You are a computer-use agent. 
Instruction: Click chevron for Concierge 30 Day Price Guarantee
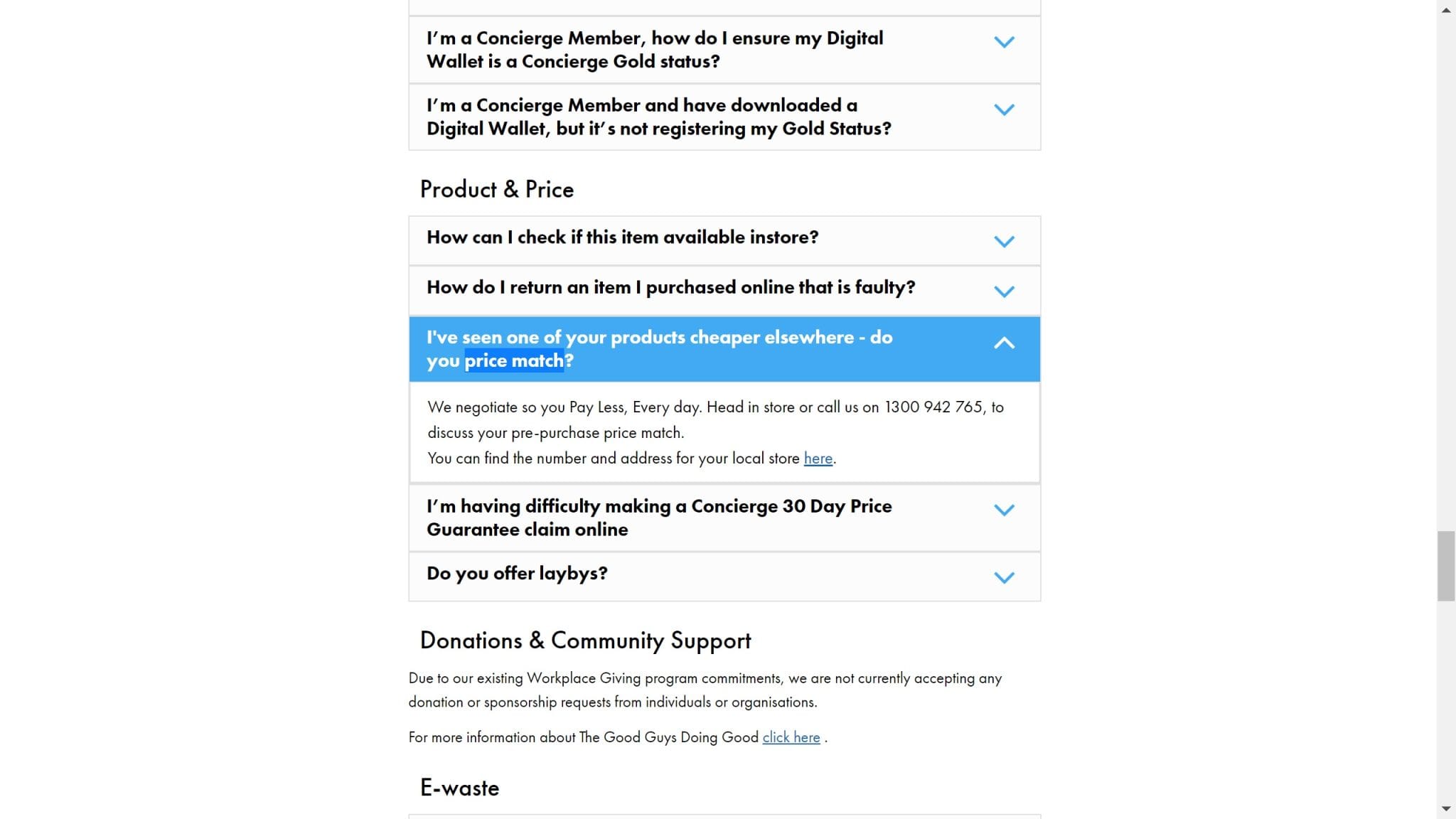[1004, 510]
